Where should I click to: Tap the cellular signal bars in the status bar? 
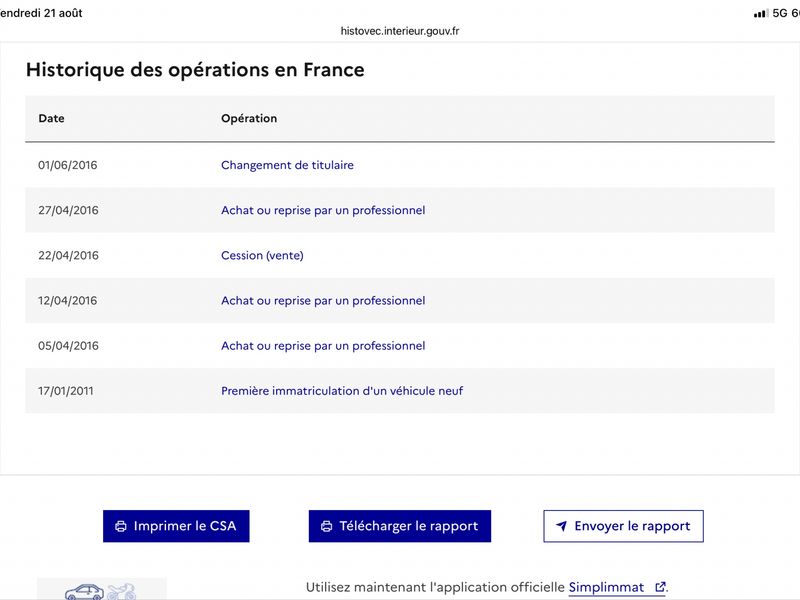click(761, 13)
